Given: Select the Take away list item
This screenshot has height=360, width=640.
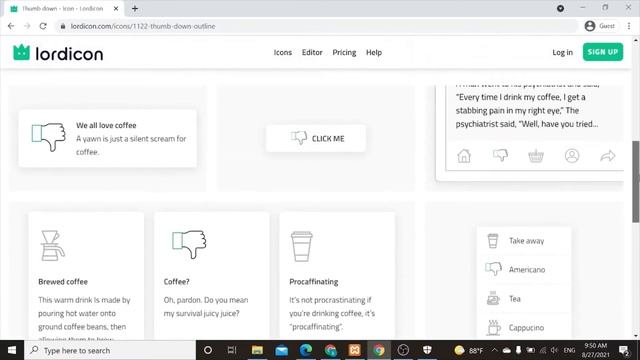Looking at the screenshot, I should point(524,241).
